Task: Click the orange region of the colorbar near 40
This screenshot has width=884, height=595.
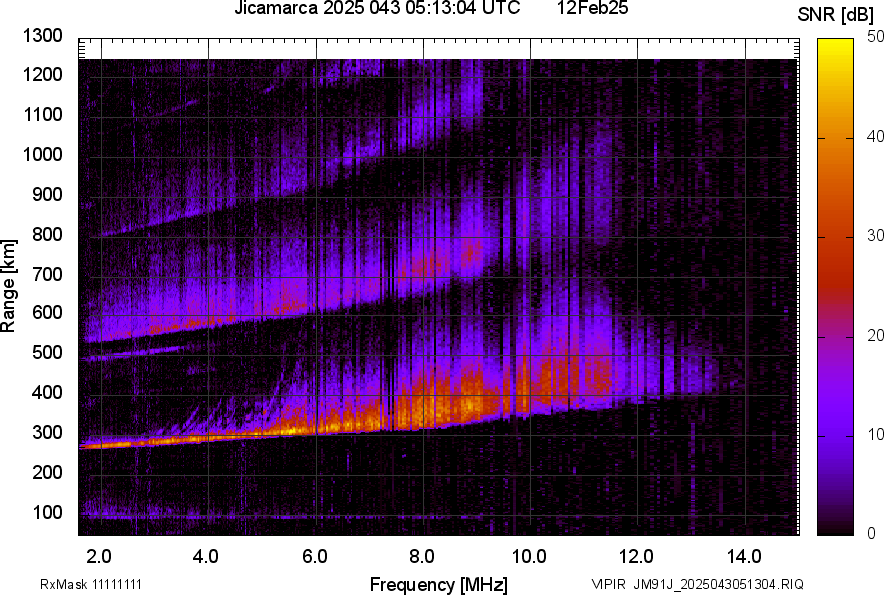Action: (837, 137)
